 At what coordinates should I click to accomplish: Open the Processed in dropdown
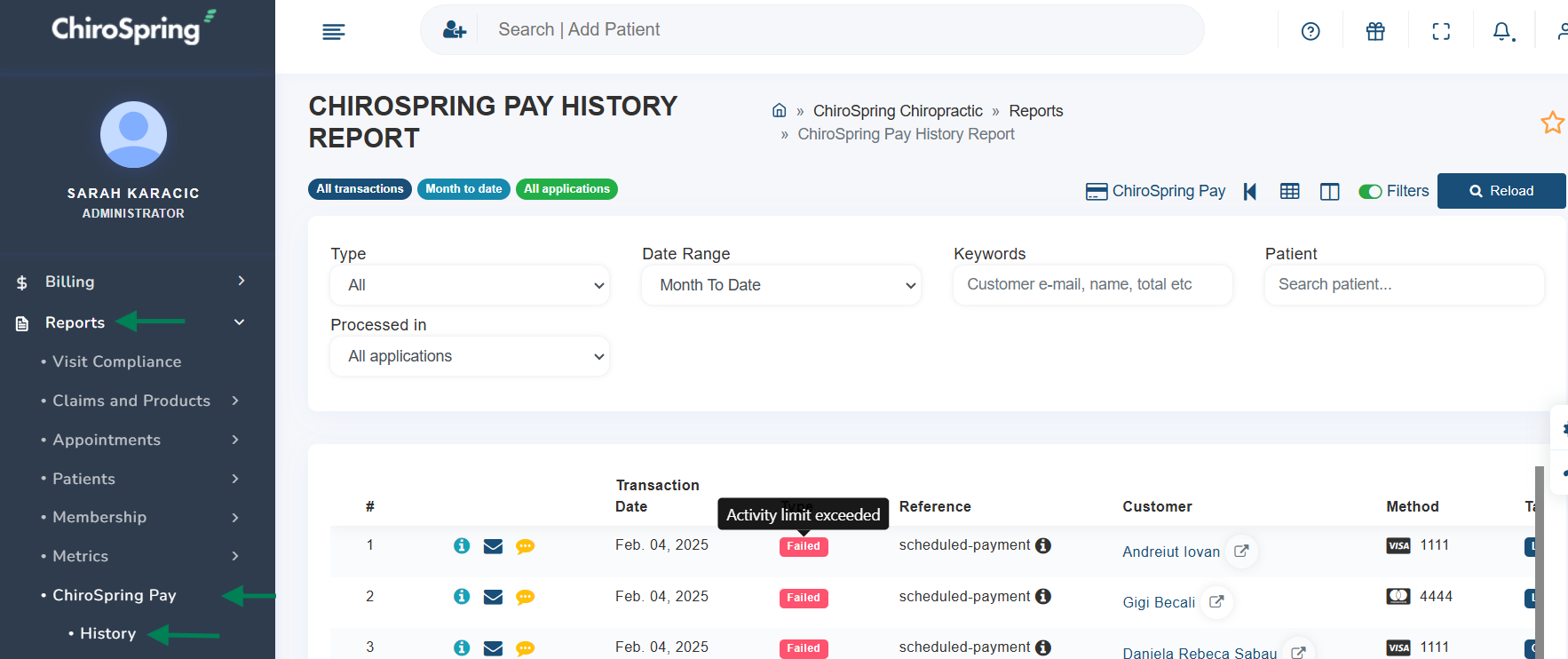click(x=470, y=356)
